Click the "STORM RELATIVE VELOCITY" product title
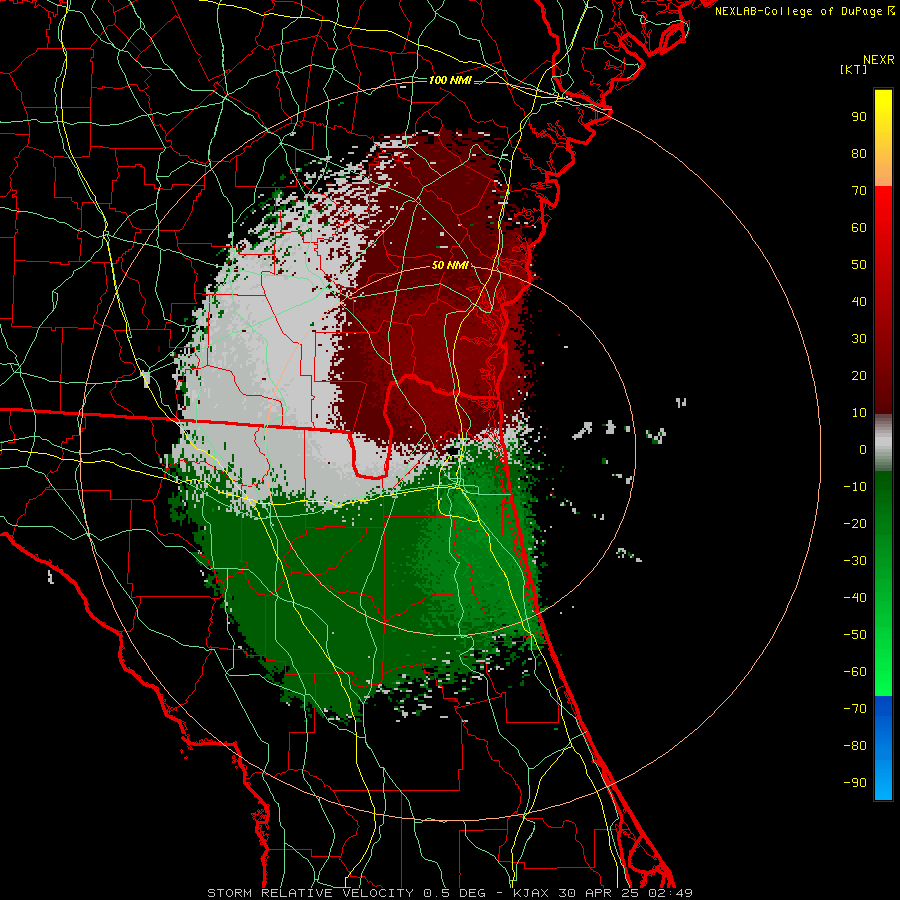 (310, 893)
